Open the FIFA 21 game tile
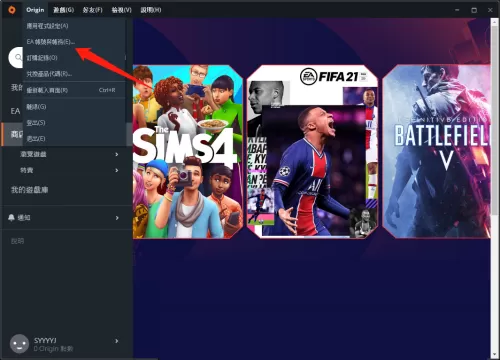 pyautogui.click(x=312, y=152)
